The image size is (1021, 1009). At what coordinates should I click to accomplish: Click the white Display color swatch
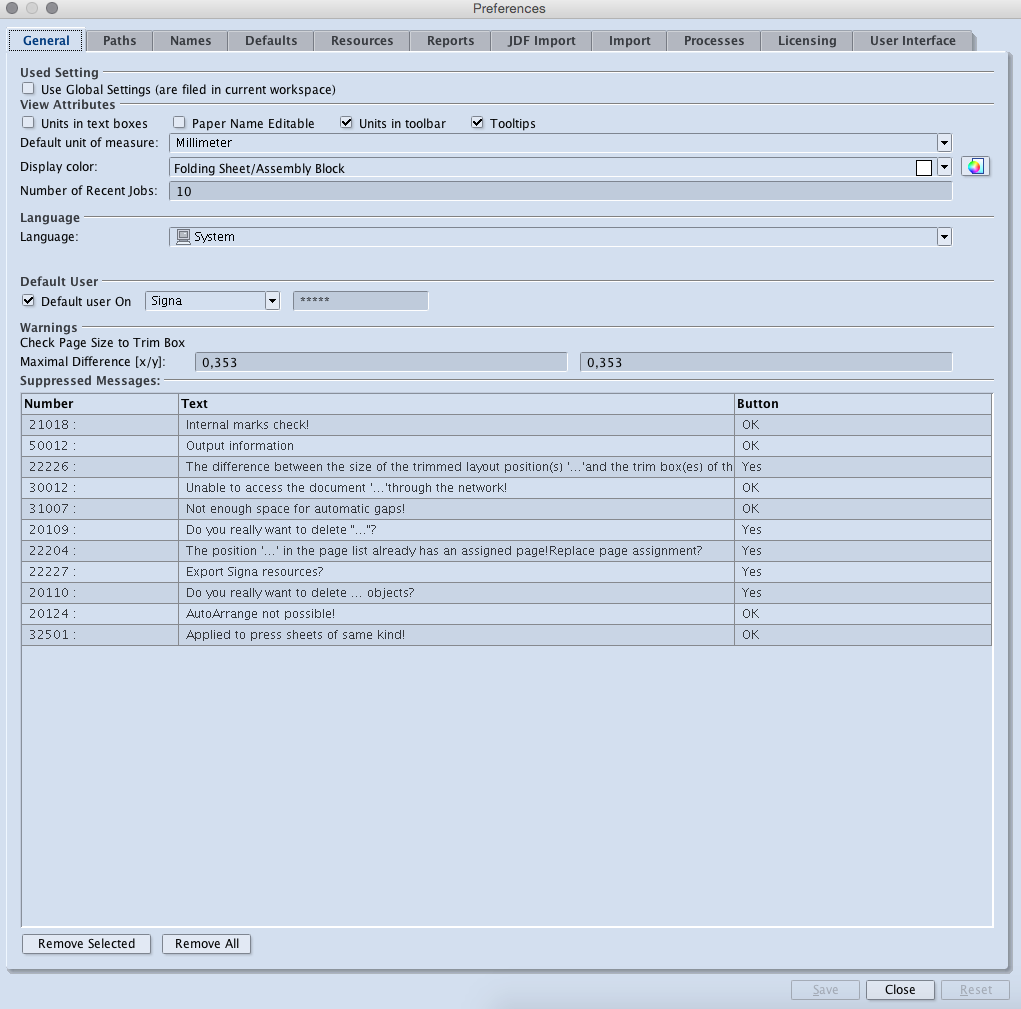click(923, 168)
